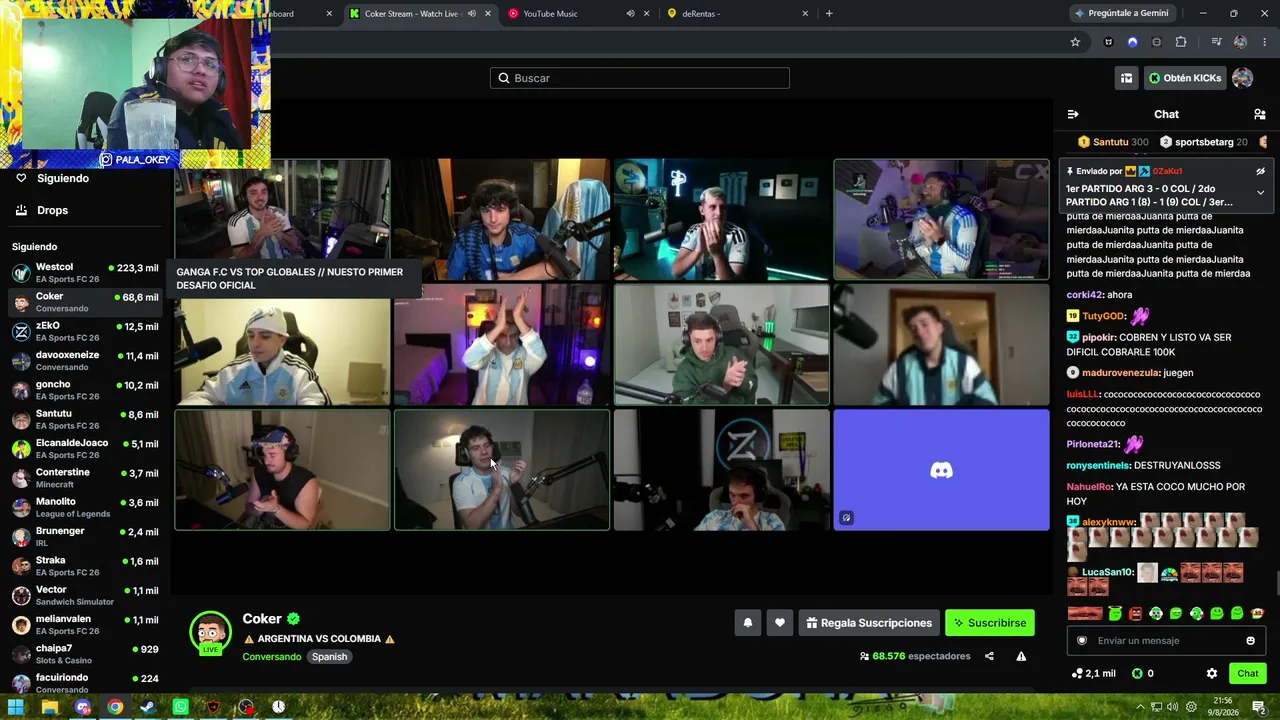Visit ElcanaldeJoaco's channel
Screen dimensions: 1280x720
tap(85, 449)
